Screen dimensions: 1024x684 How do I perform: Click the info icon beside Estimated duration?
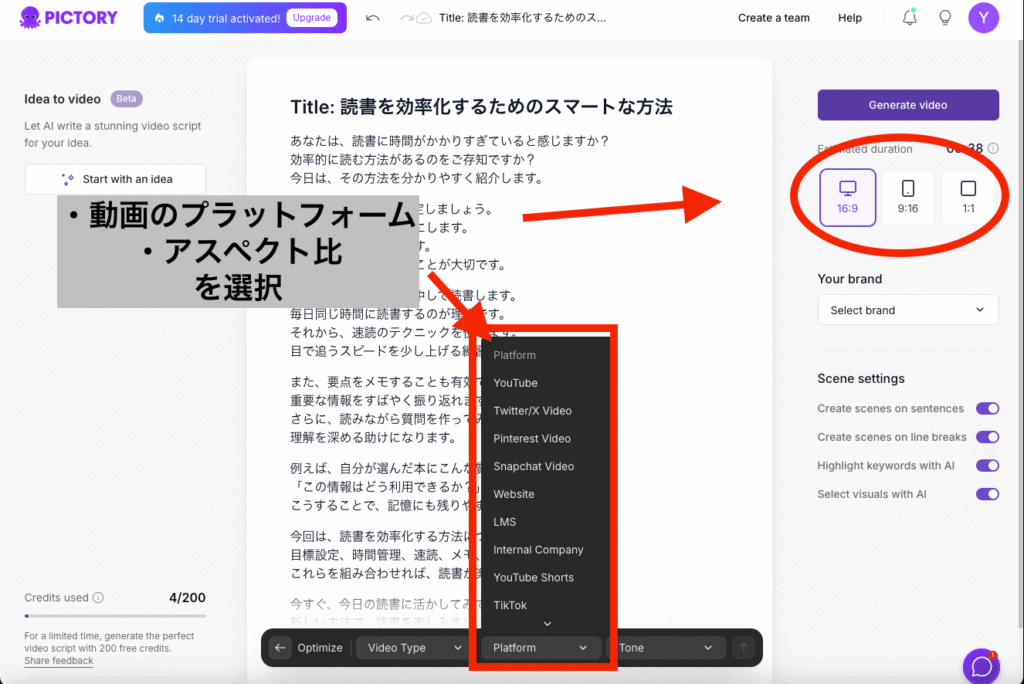click(993, 148)
